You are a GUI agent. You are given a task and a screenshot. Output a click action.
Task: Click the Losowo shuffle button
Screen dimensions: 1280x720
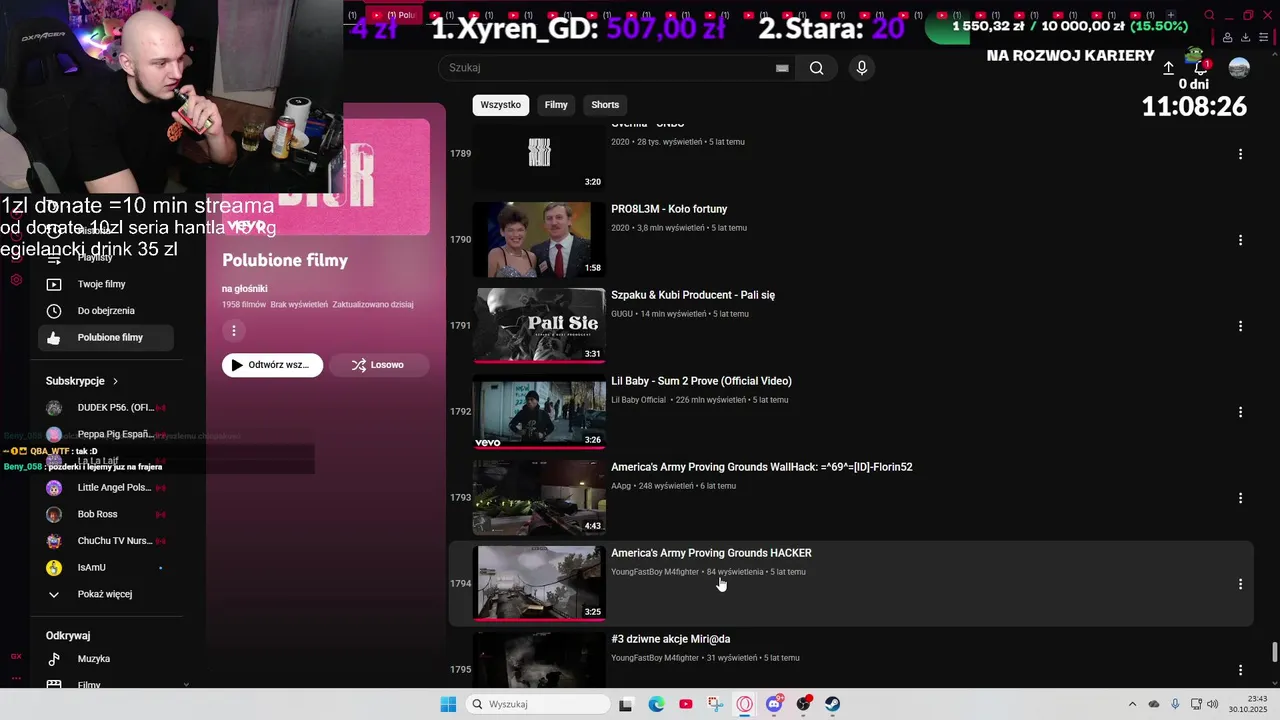coord(378,365)
